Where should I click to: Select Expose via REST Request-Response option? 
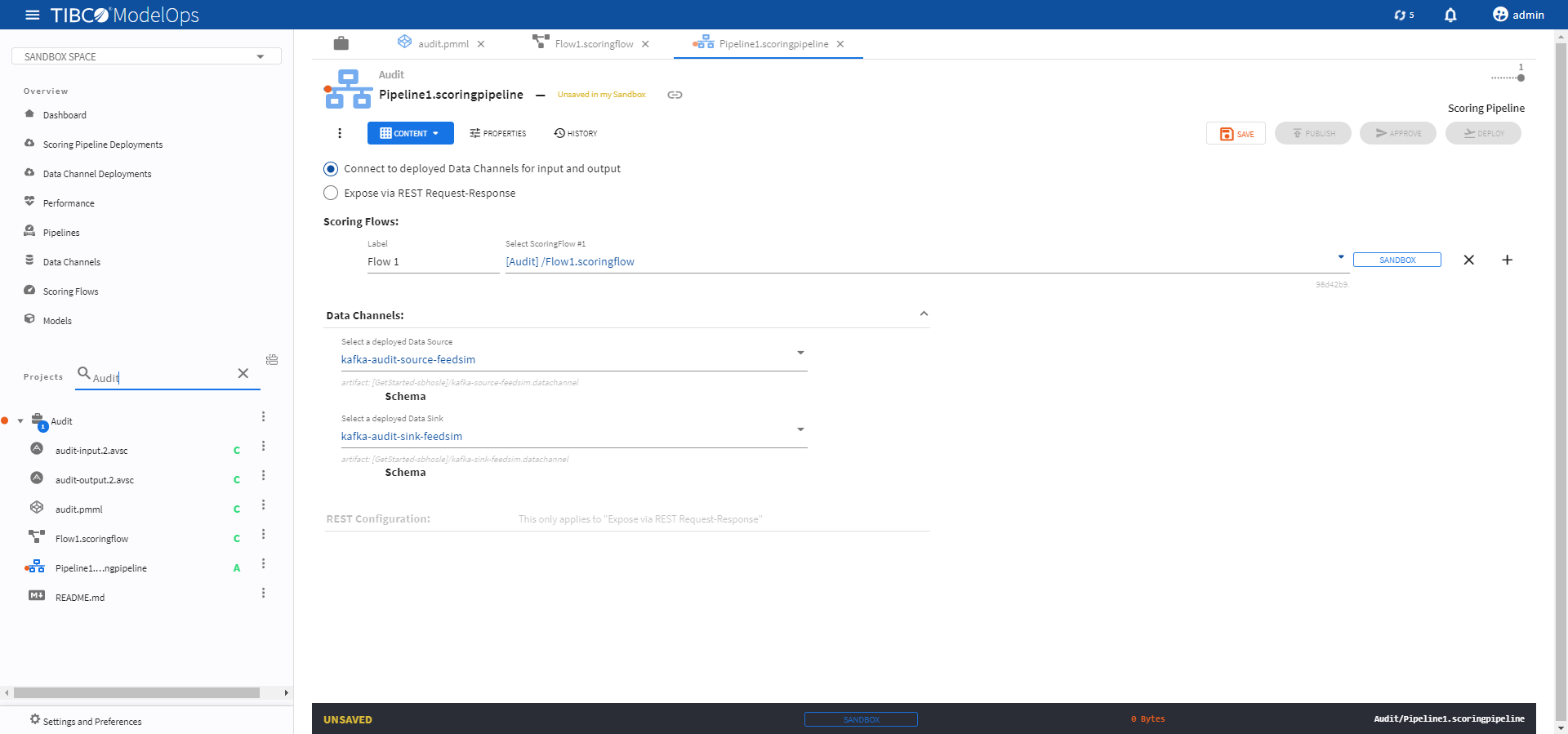(331, 194)
